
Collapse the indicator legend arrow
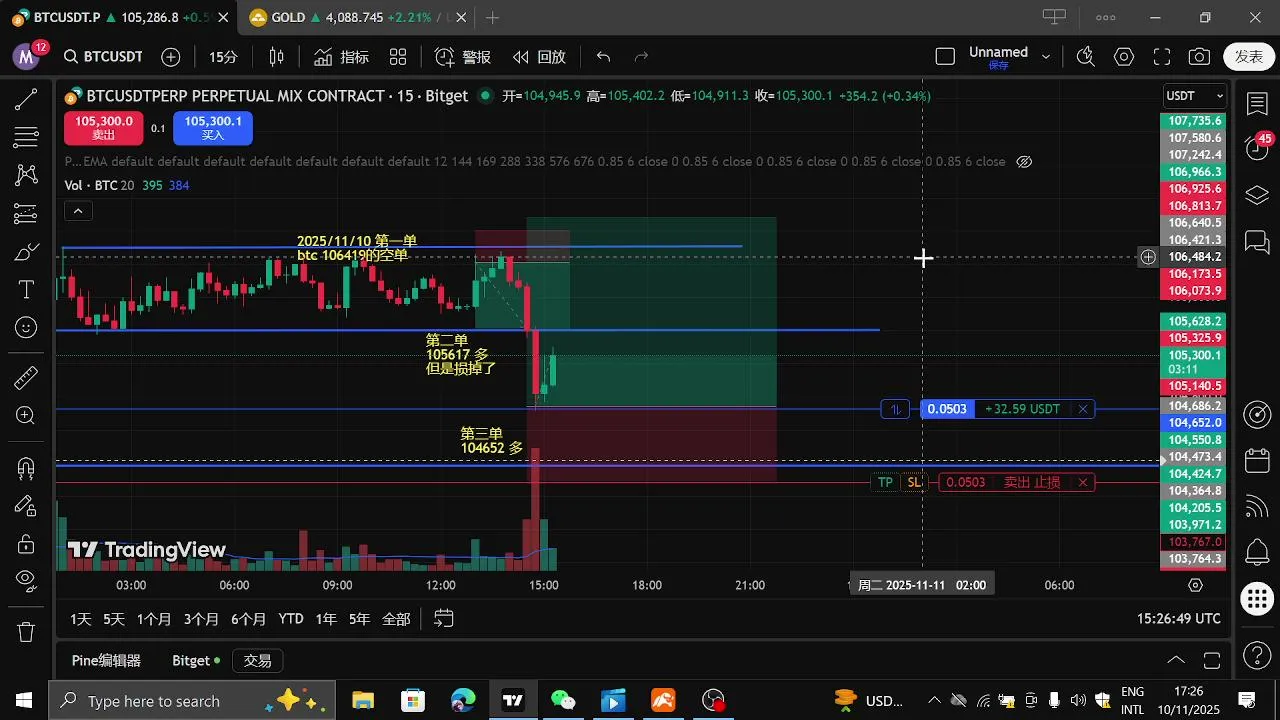(77, 211)
